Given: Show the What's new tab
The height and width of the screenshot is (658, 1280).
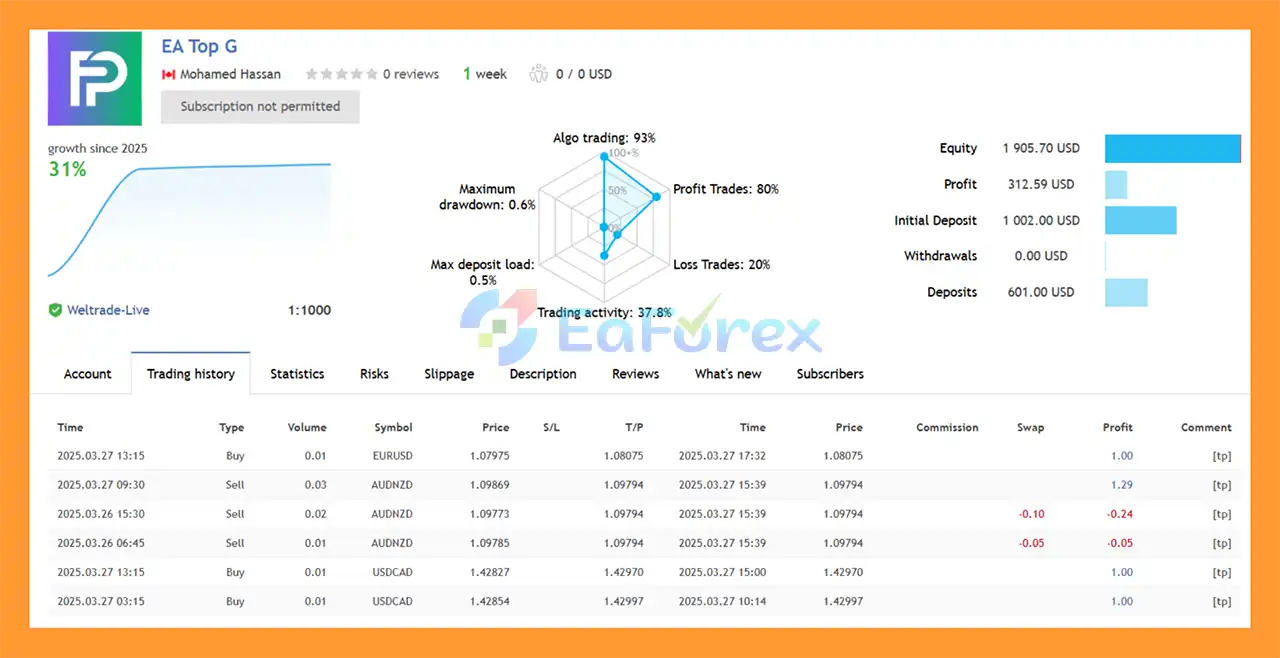Looking at the screenshot, I should [x=728, y=374].
